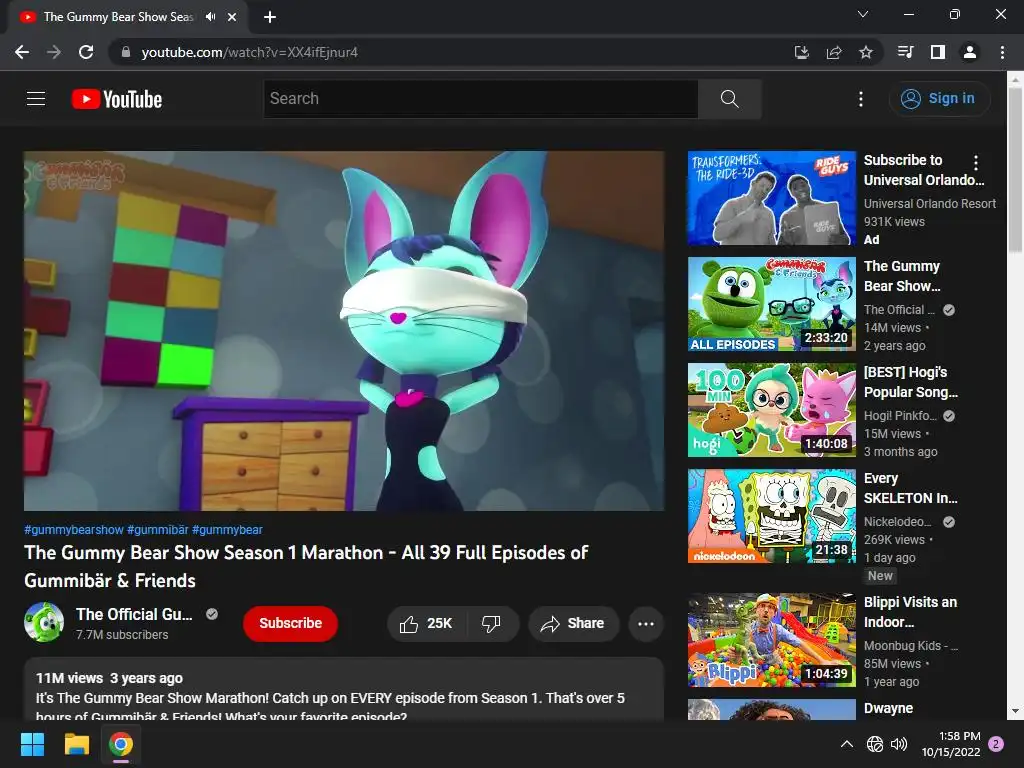
Task: Like the video with thumbs up
Action: point(427,624)
